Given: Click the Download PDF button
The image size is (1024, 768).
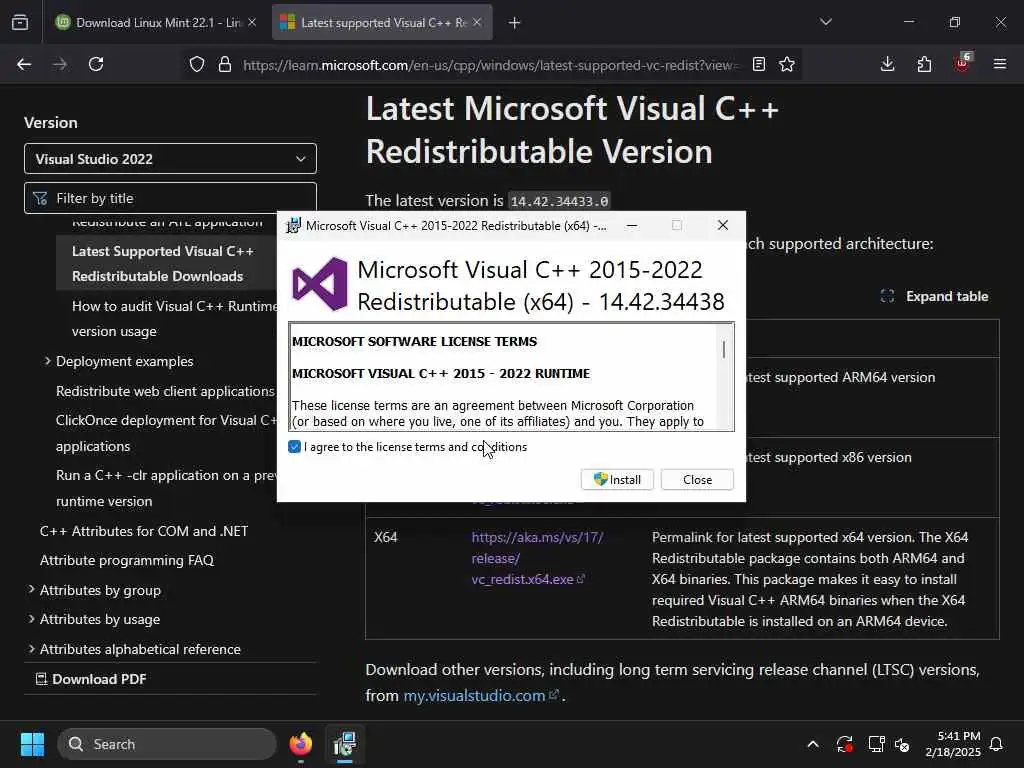Looking at the screenshot, I should [x=91, y=679].
